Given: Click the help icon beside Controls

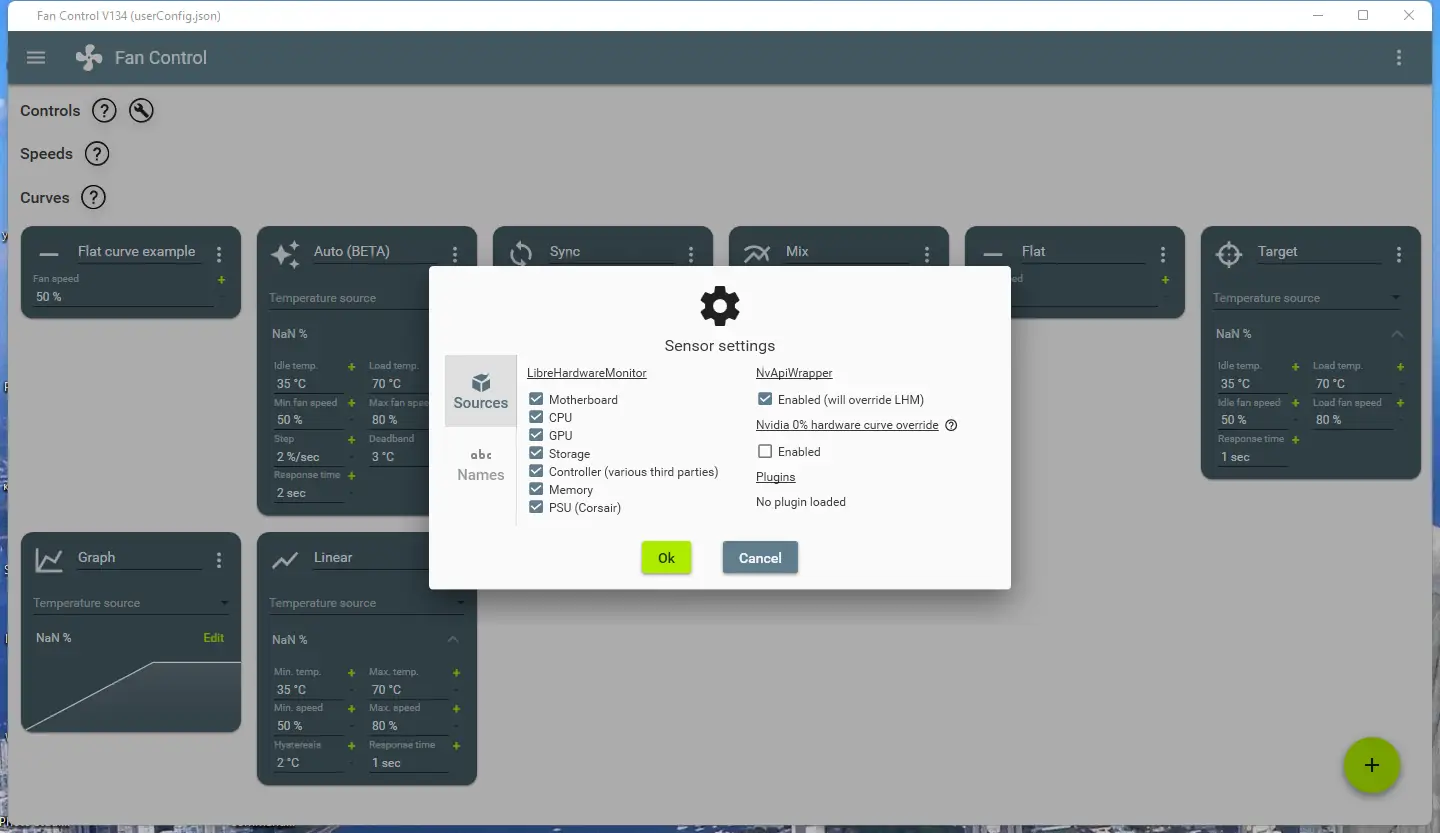Looking at the screenshot, I should pyautogui.click(x=104, y=111).
